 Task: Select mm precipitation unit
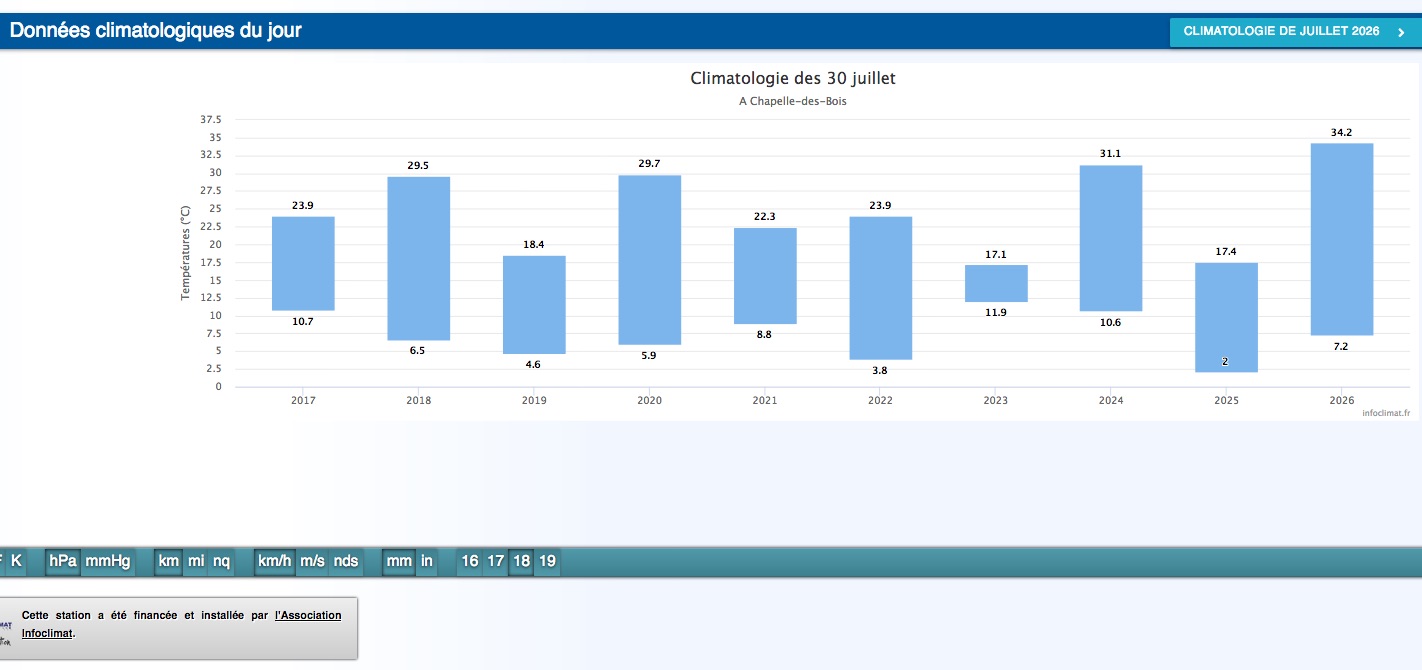point(400,561)
